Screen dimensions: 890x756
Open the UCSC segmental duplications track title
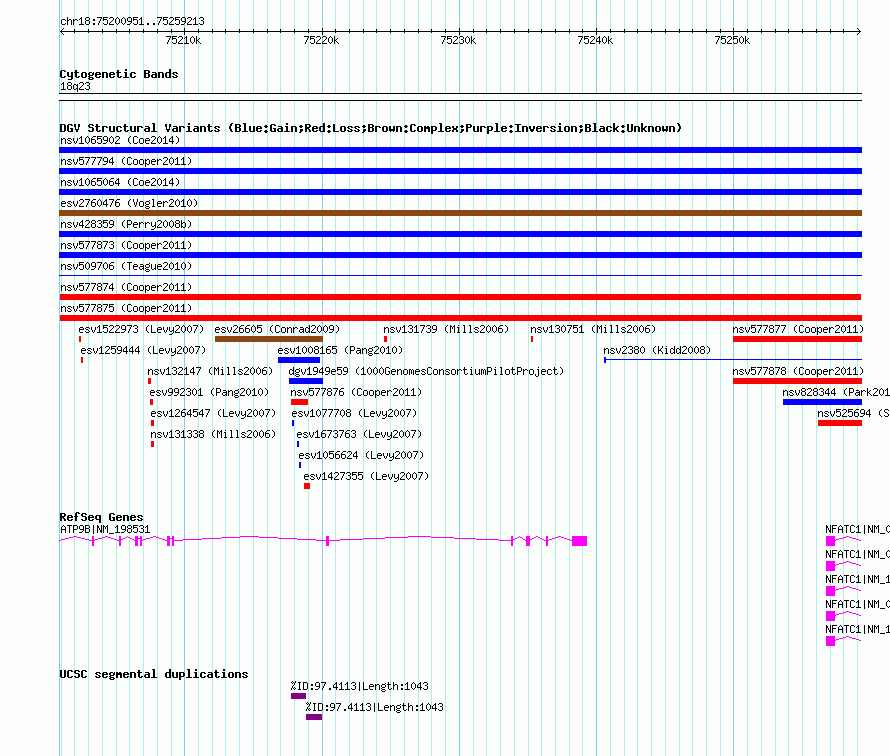154,674
